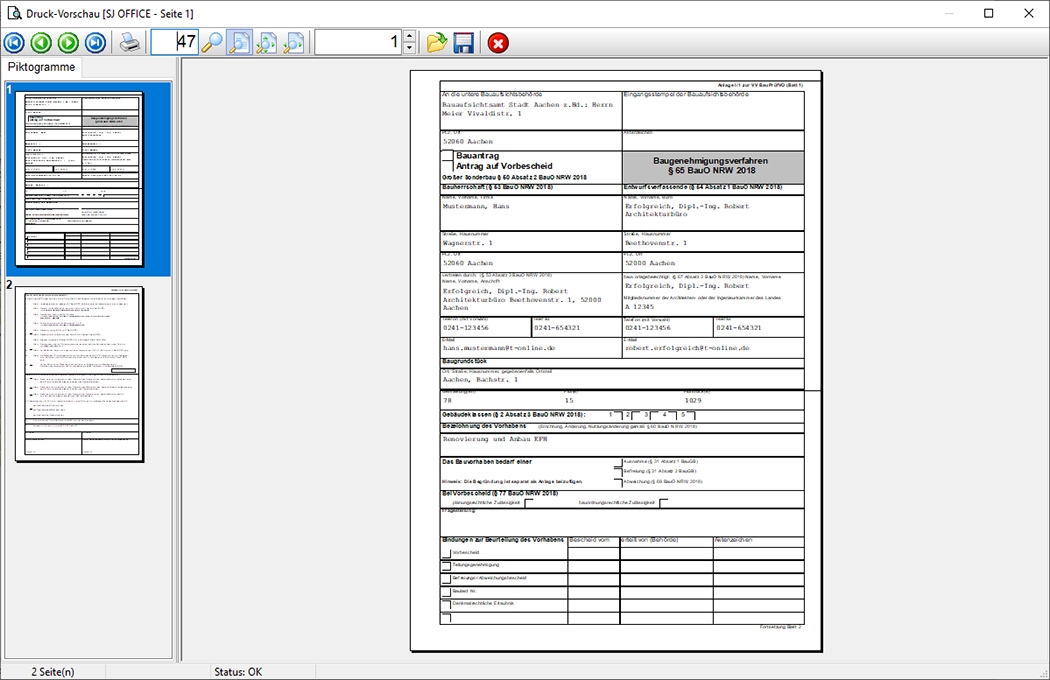Click the magnifier zoom icon
1050x680 pixels.
tap(212, 43)
